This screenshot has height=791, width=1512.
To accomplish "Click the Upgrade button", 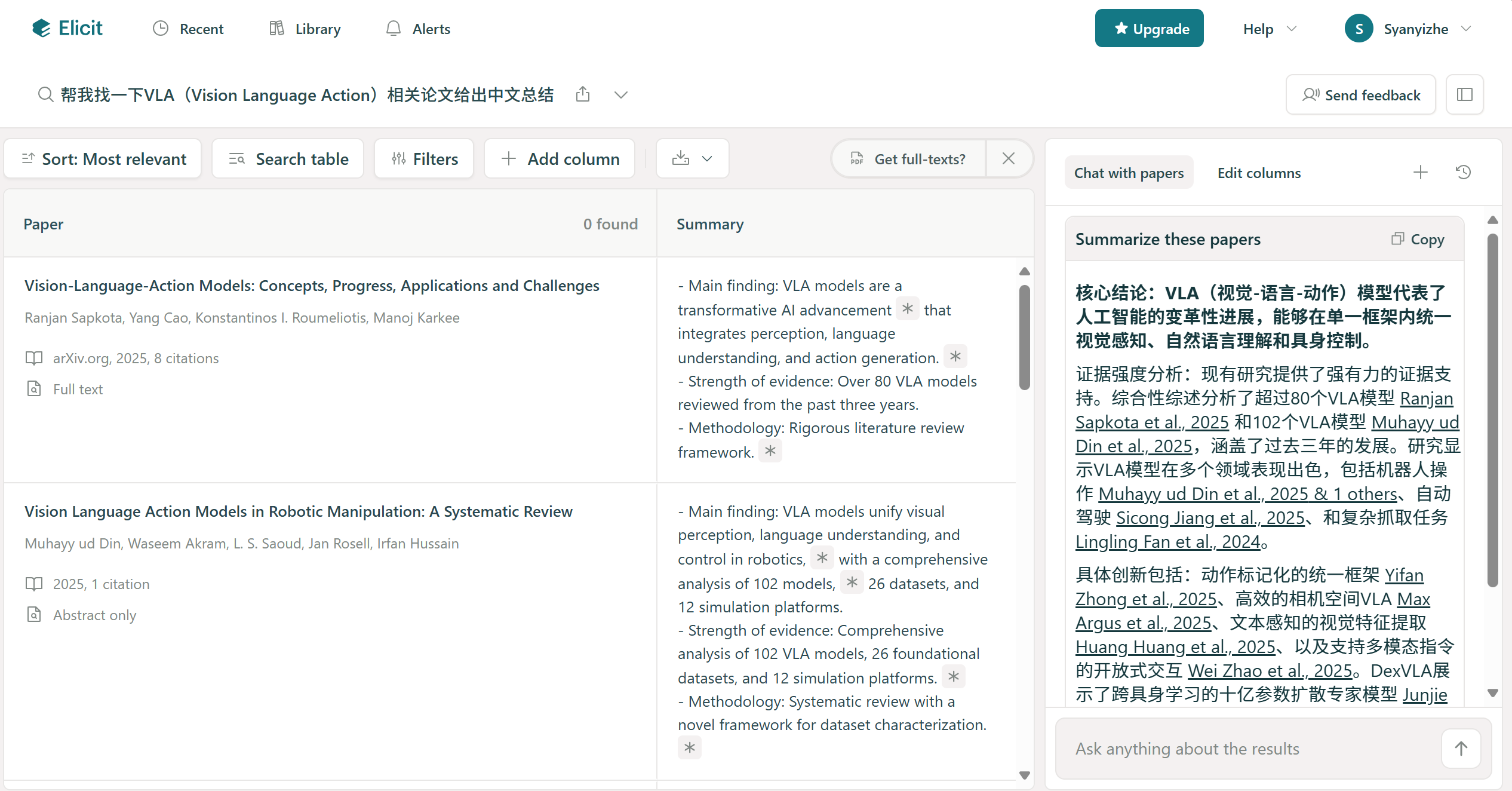I will [1149, 29].
